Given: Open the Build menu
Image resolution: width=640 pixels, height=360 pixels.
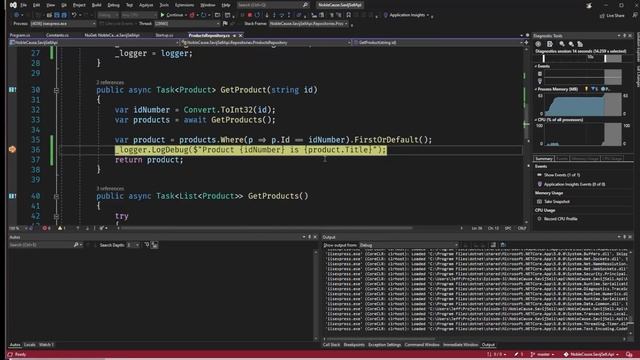Looking at the screenshot, I should (96, 5).
